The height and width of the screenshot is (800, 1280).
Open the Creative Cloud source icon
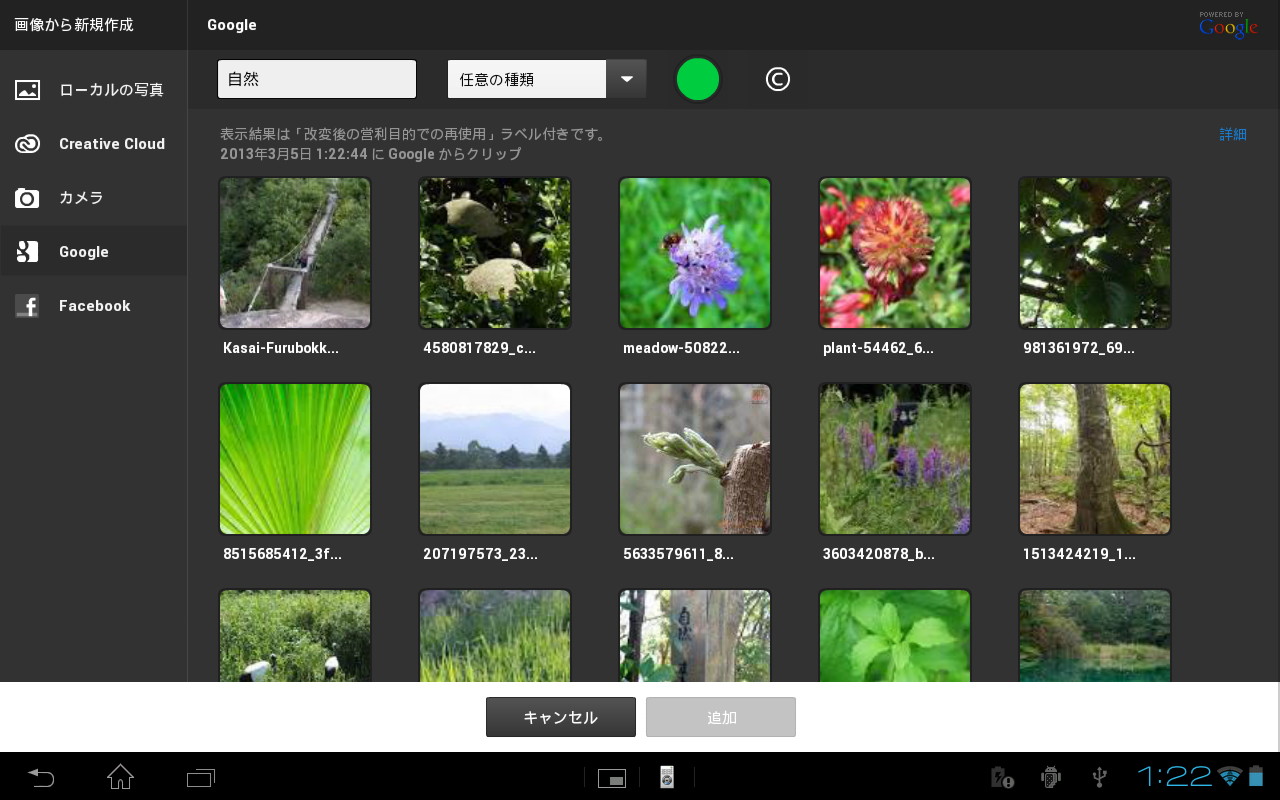[27, 144]
